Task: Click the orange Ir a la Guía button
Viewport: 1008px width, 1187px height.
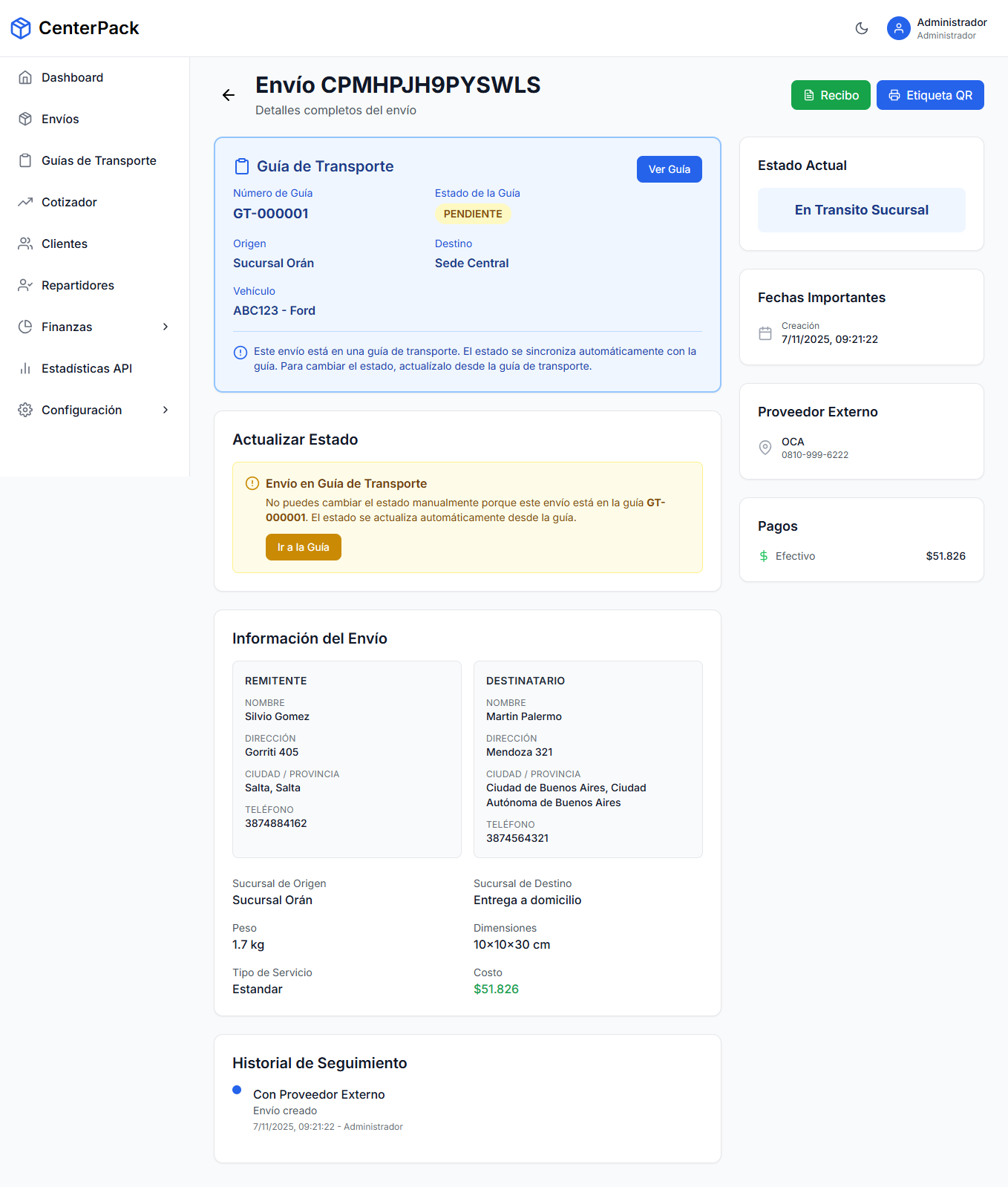Action: 303,547
